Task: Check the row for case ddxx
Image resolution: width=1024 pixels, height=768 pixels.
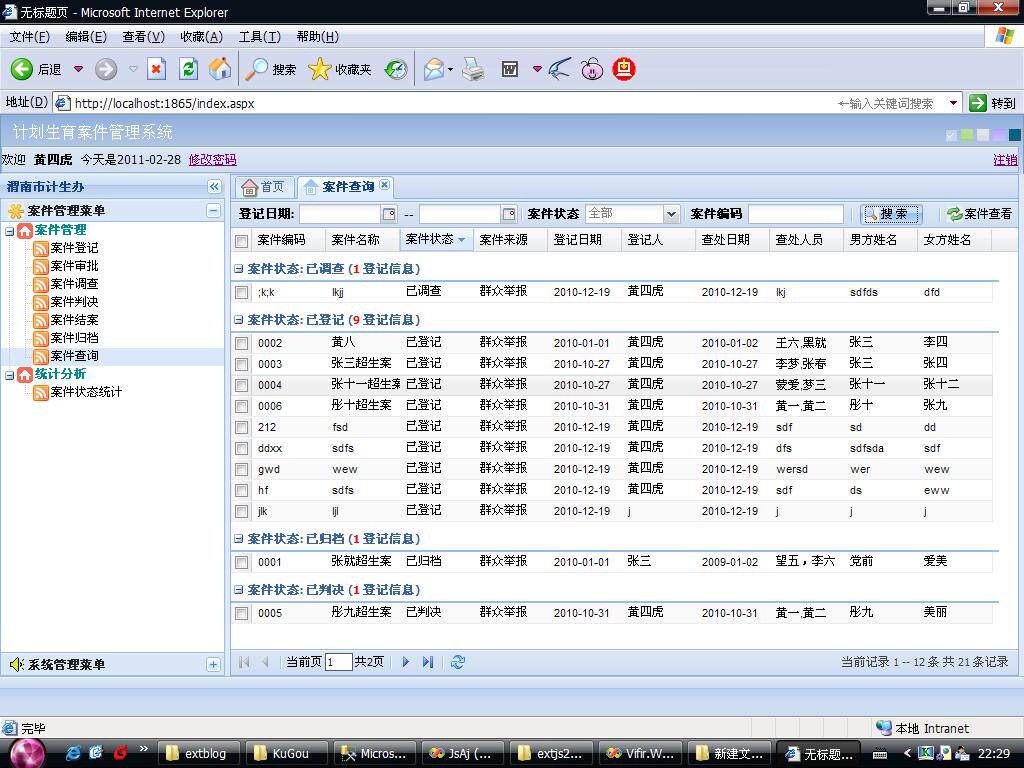Action: click(x=242, y=448)
